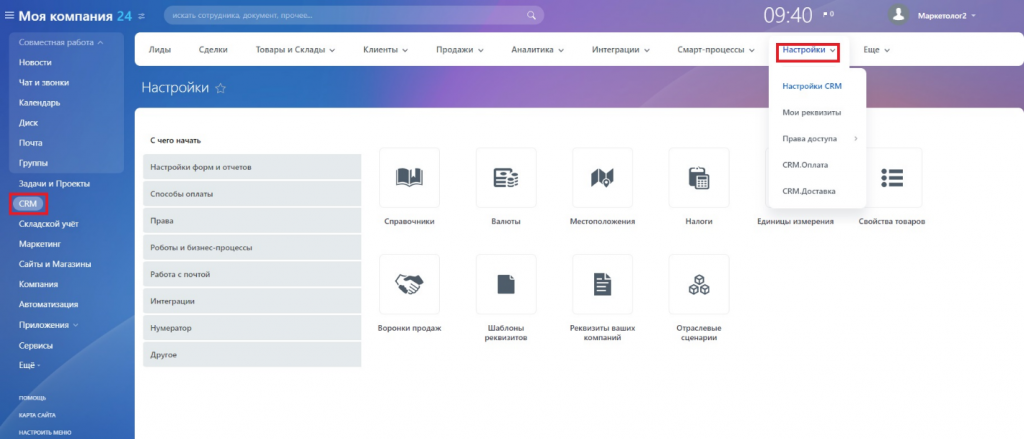The height and width of the screenshot is (439, 1024).
Task: Open the Сделки tab
Action: [x=213, y=50]
